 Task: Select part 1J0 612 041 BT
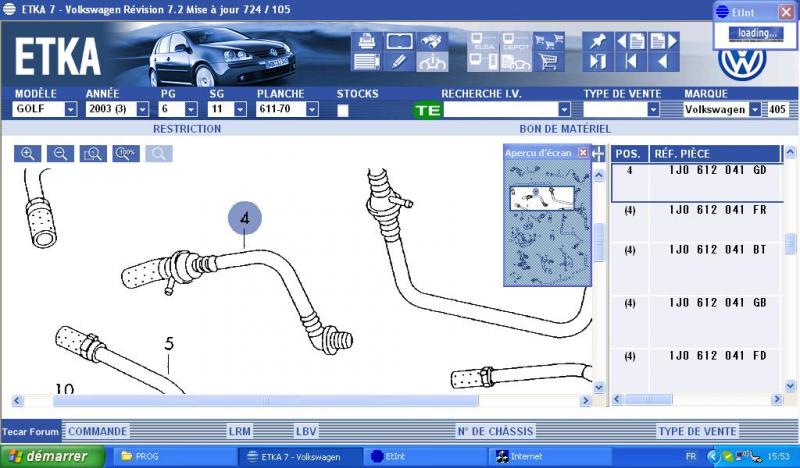pos(697,268)
